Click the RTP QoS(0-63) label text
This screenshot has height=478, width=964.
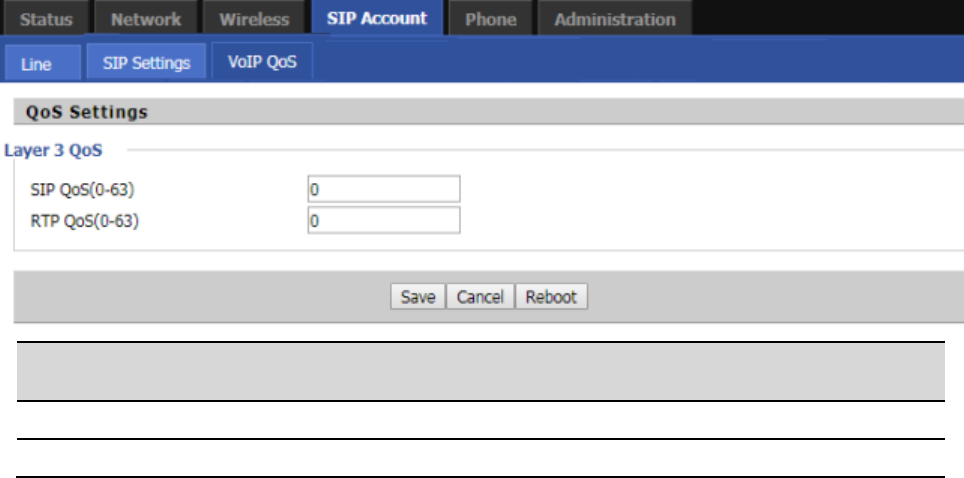click(x=85, y=222)
